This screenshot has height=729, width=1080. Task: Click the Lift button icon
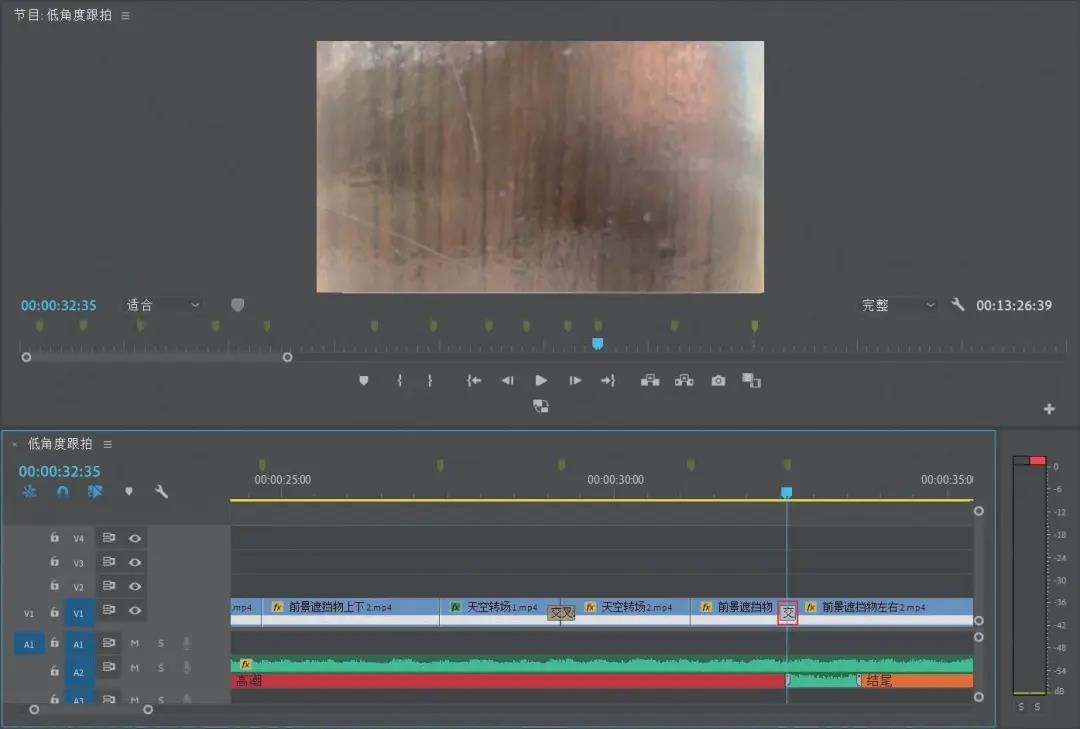[x=650, y=380]
